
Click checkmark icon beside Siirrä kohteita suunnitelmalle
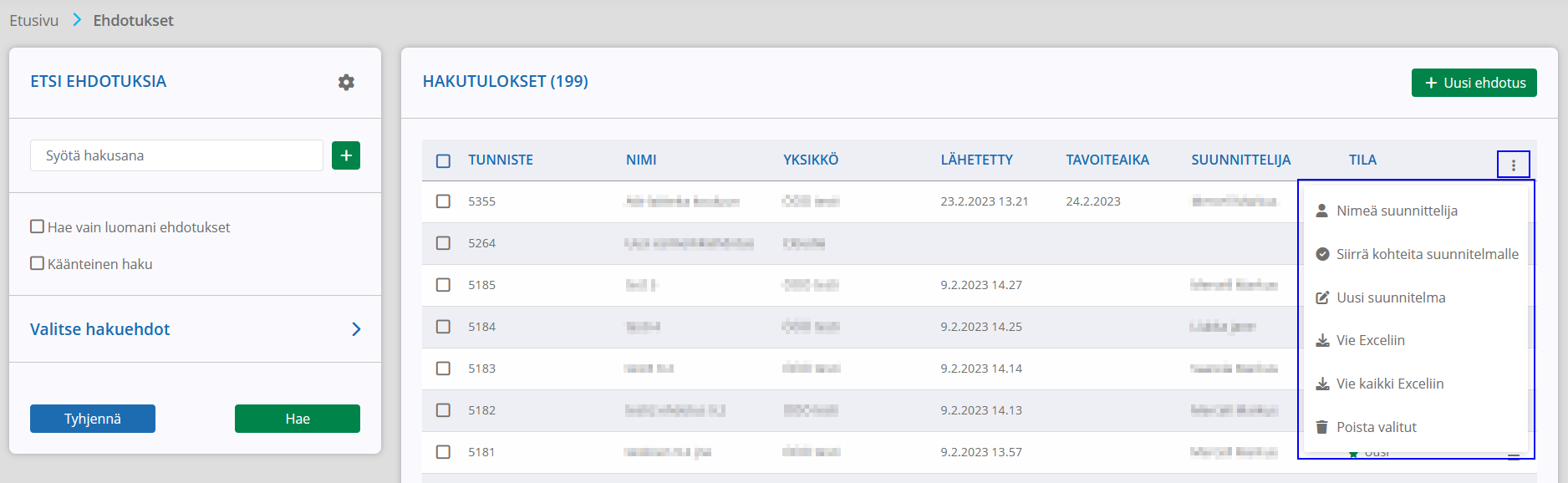pos(1322,254)
